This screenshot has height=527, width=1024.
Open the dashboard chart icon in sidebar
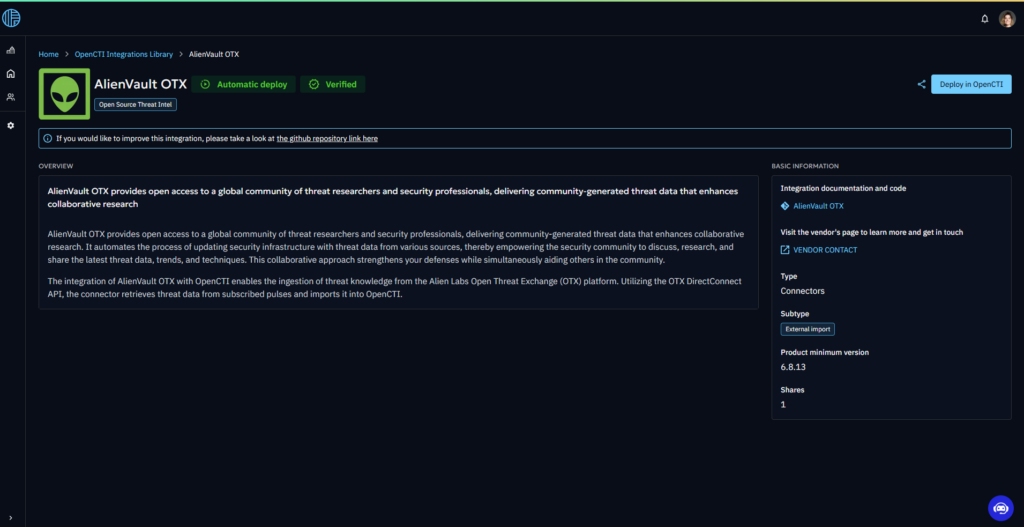point(11,50)
